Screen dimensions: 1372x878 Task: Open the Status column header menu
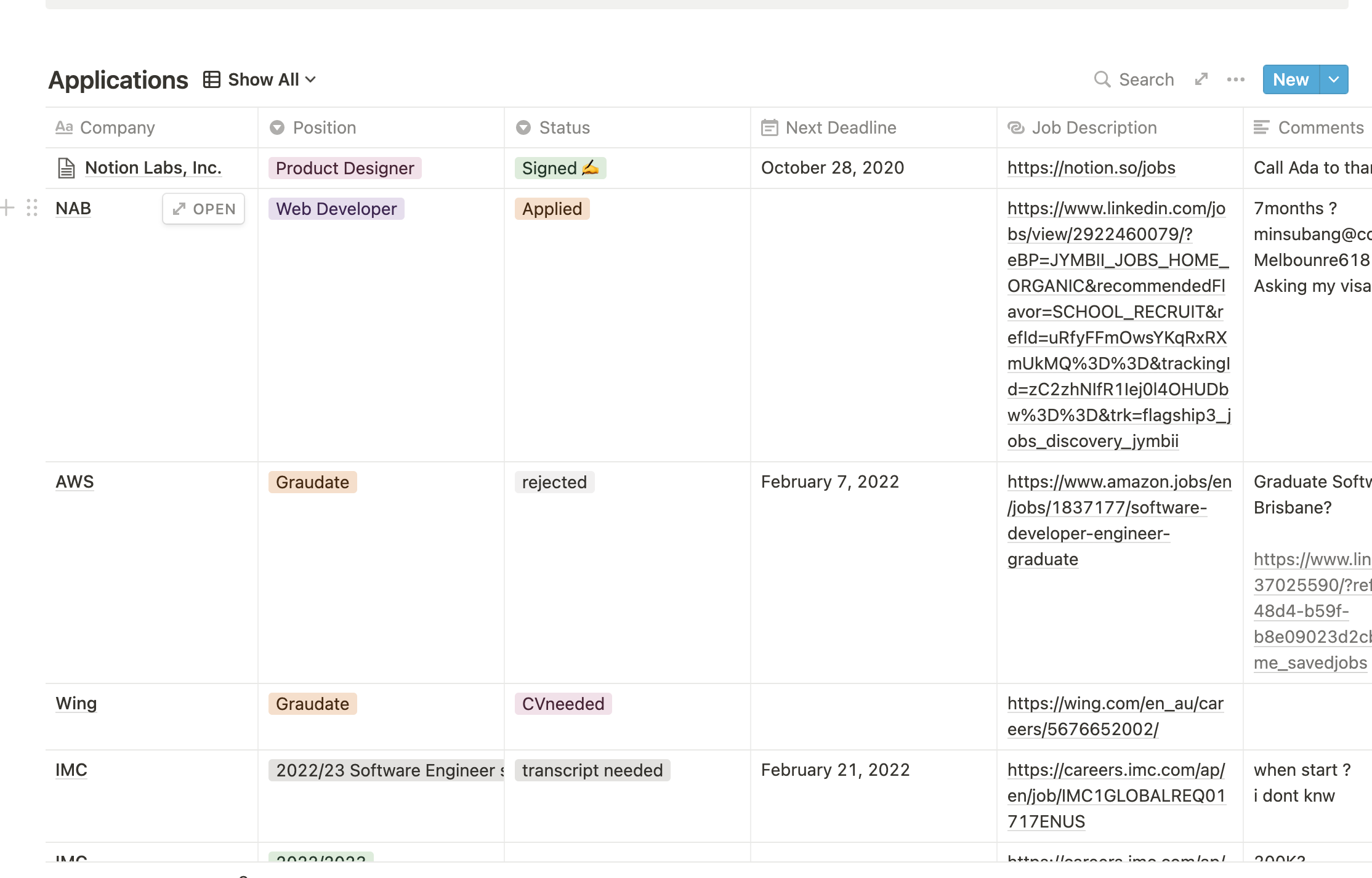pos(627,127)
